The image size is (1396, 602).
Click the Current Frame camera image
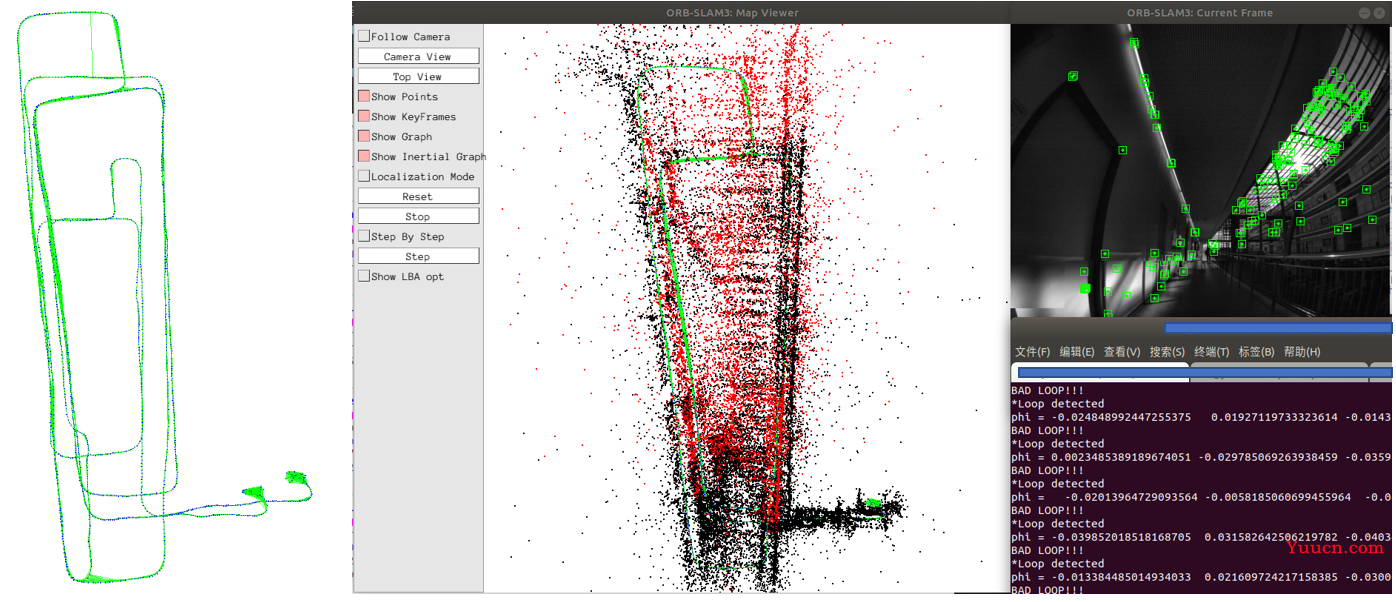(x=1201, y=171)
